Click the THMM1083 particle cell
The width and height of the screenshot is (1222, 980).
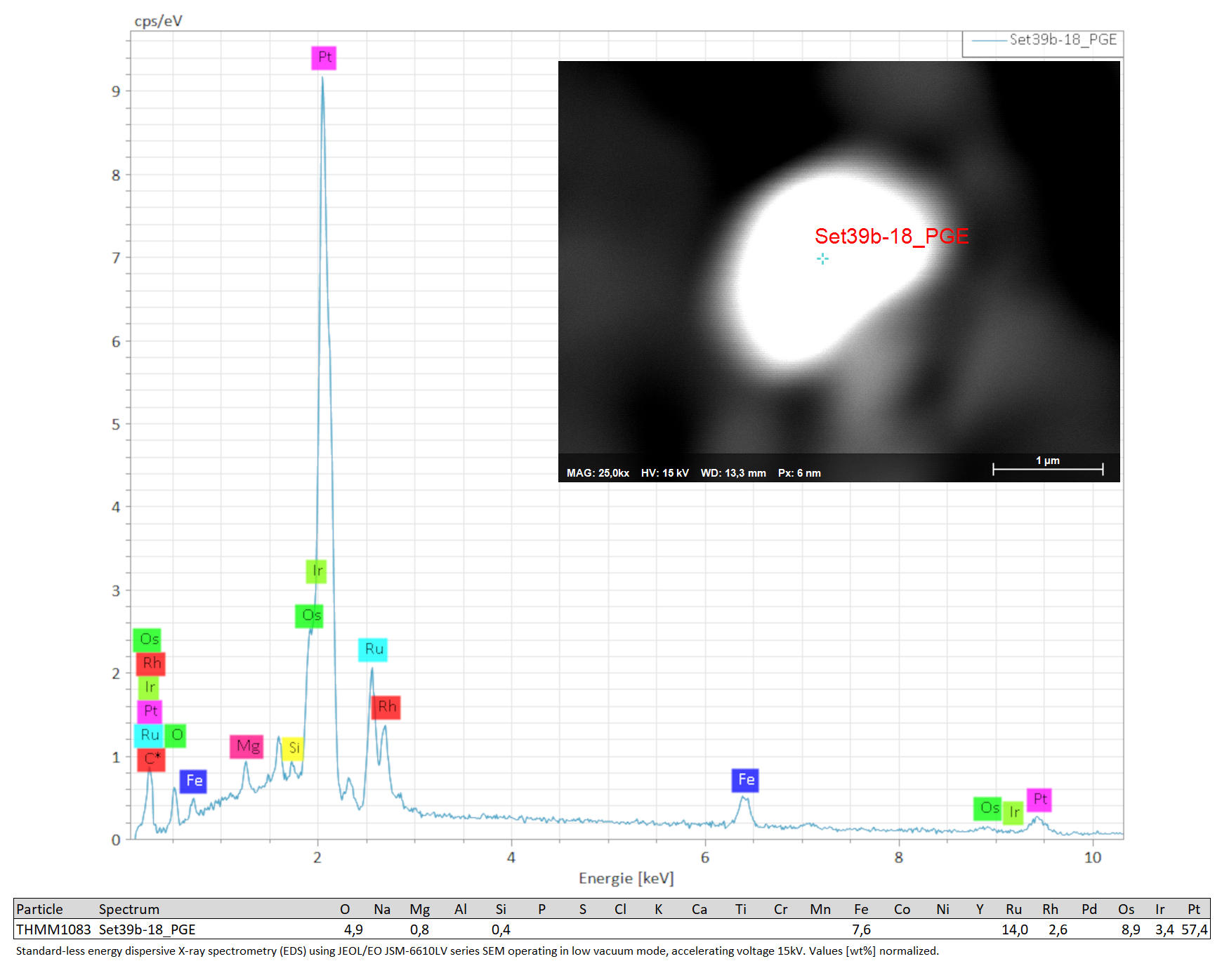click(53, 929)
